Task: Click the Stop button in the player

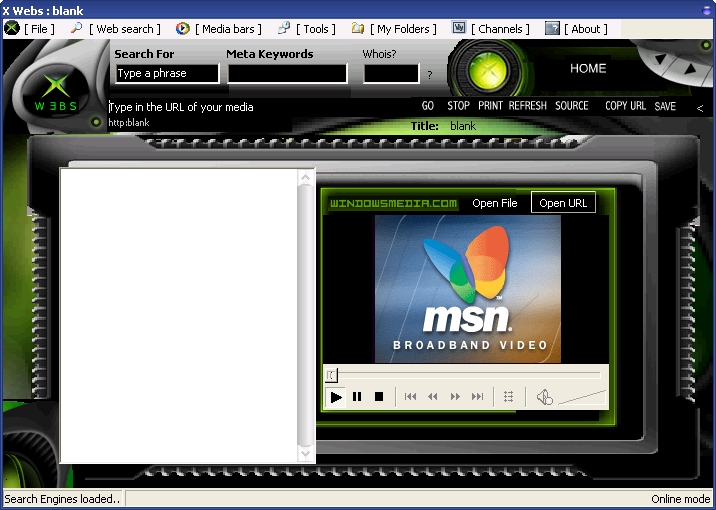Action: 379,397
